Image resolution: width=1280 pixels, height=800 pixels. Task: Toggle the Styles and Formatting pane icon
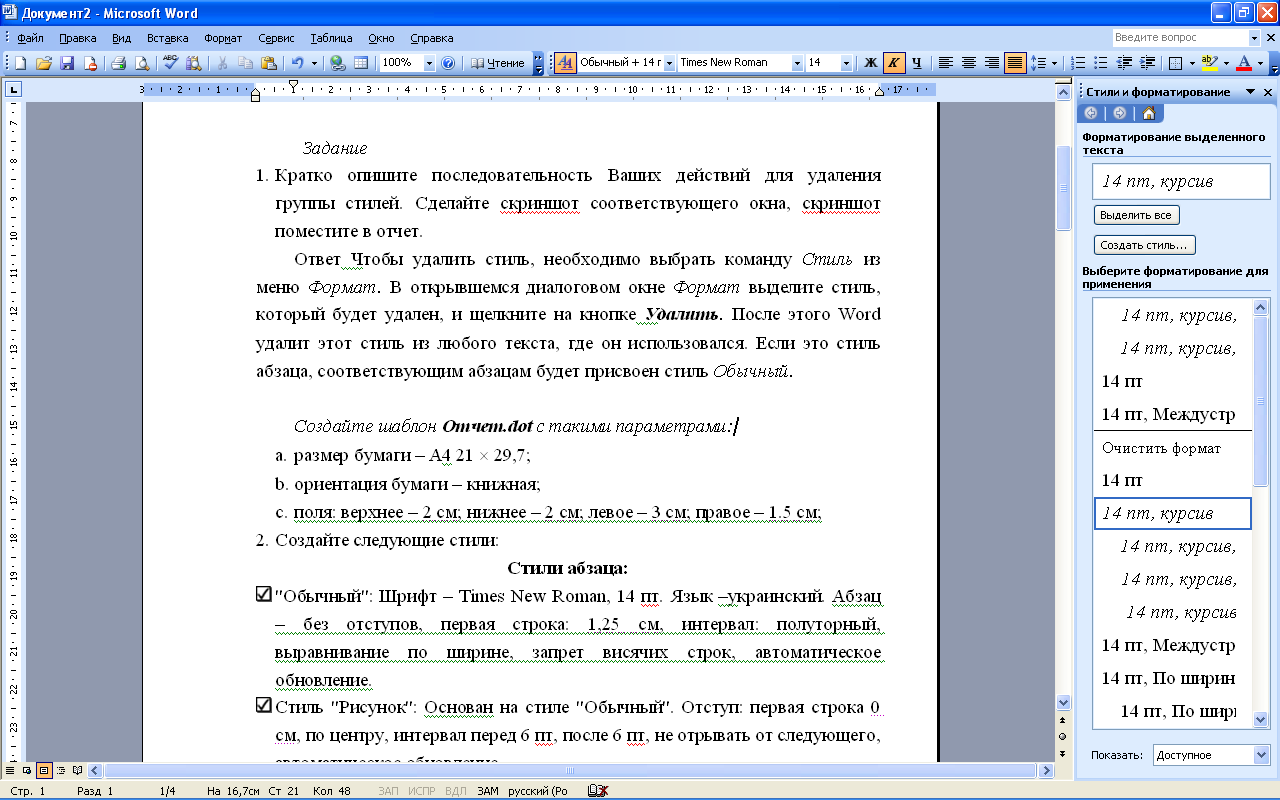pyautogui.click(x=565, y=63)
